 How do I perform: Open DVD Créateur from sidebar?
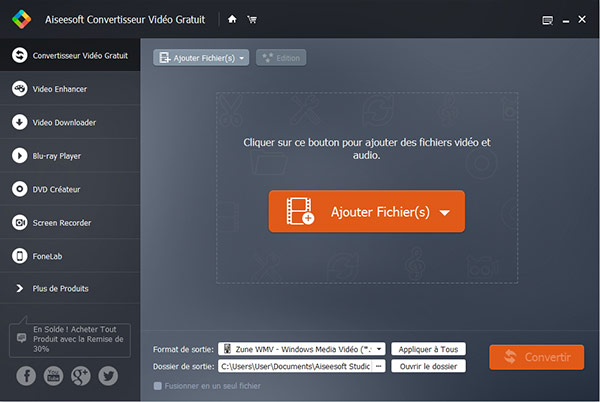70,189
